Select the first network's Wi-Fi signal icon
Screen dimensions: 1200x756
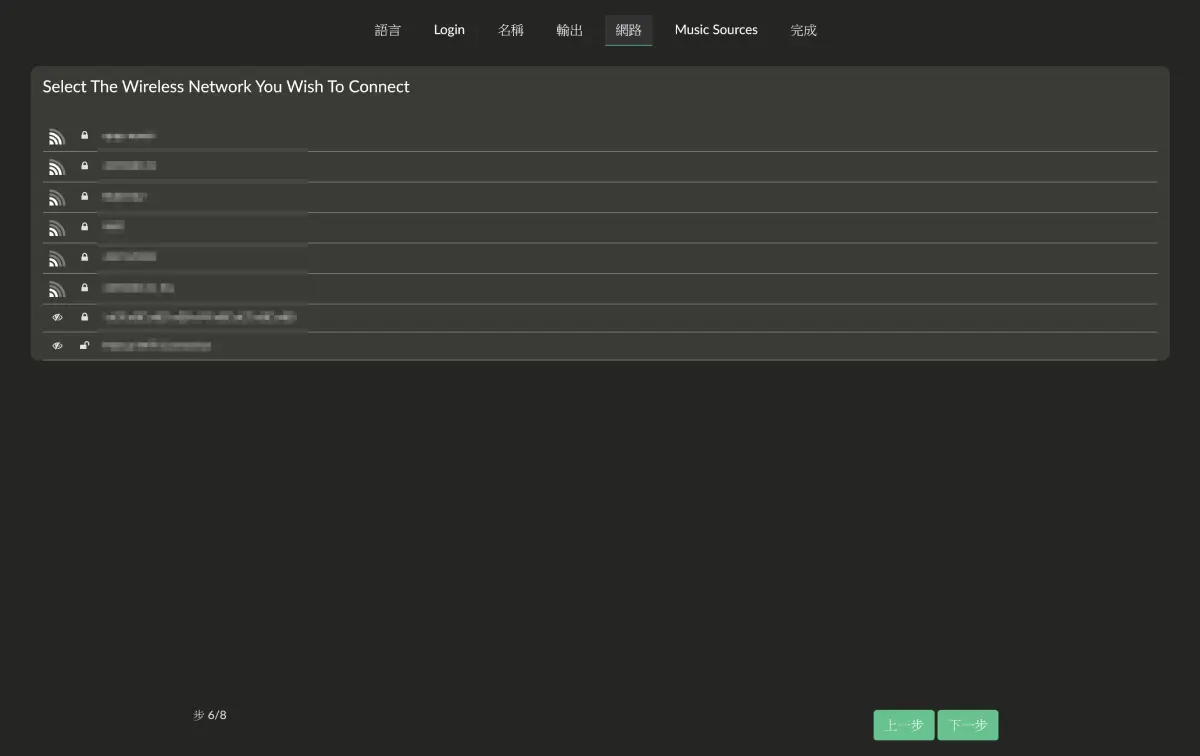[x=57, y=137]
